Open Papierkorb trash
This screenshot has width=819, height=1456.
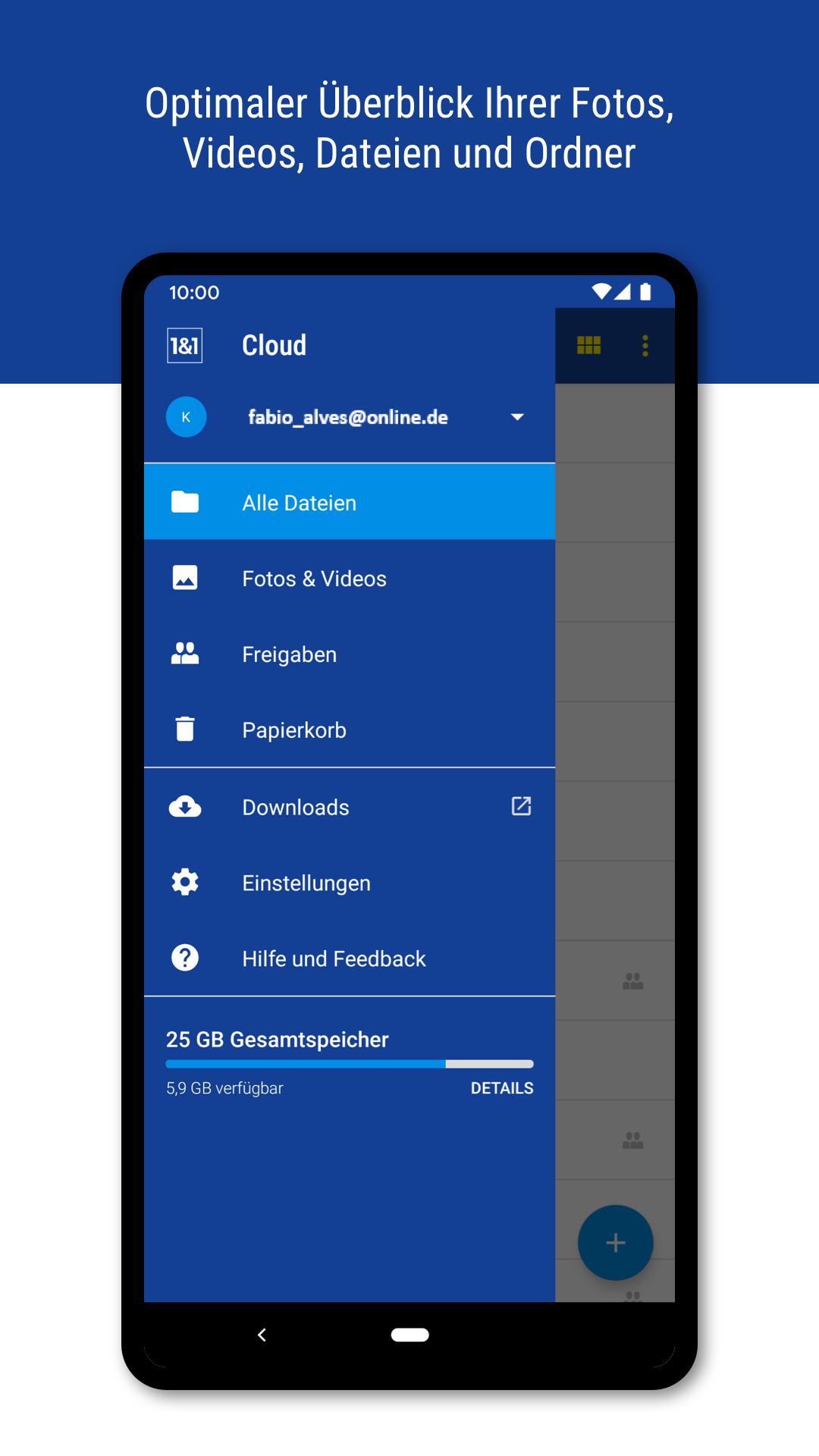(350, 730)
